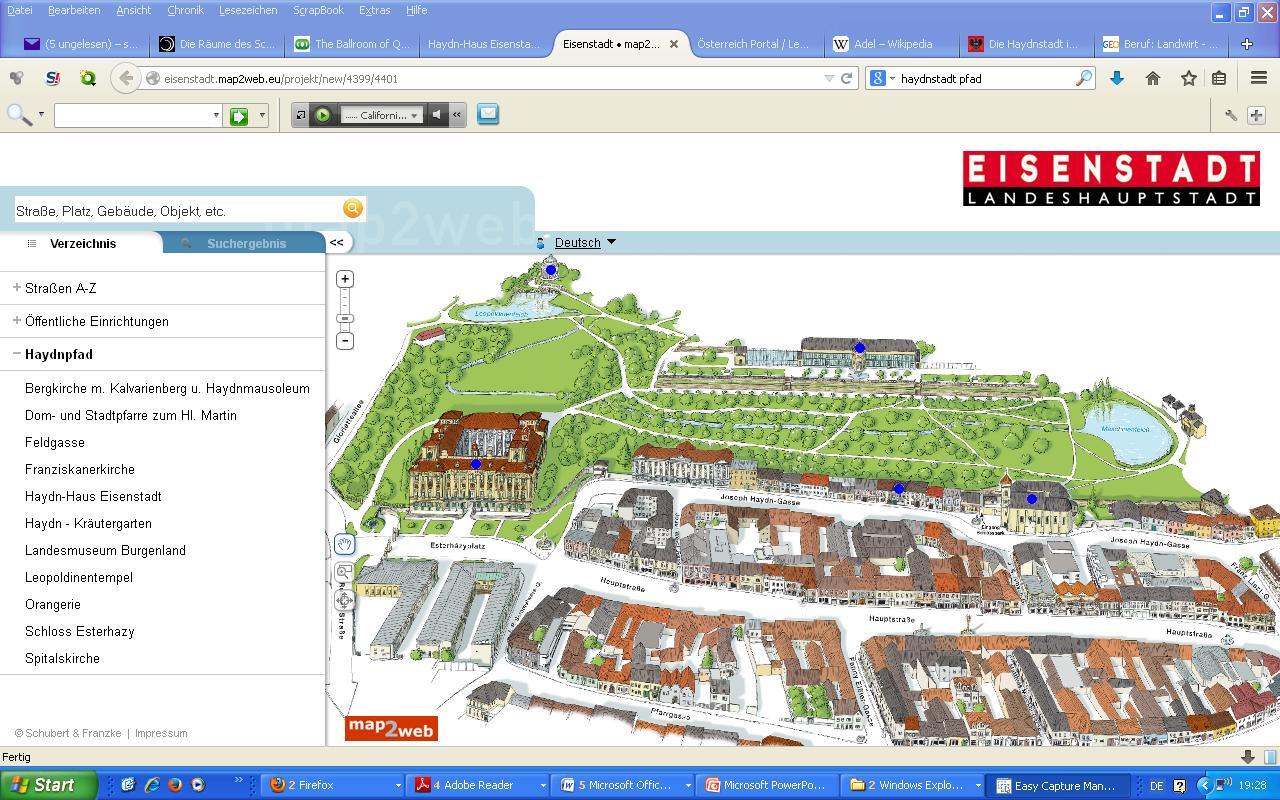Click the map zoom slider handle
The image size is (1280, 800).
(x=345, y=319)
